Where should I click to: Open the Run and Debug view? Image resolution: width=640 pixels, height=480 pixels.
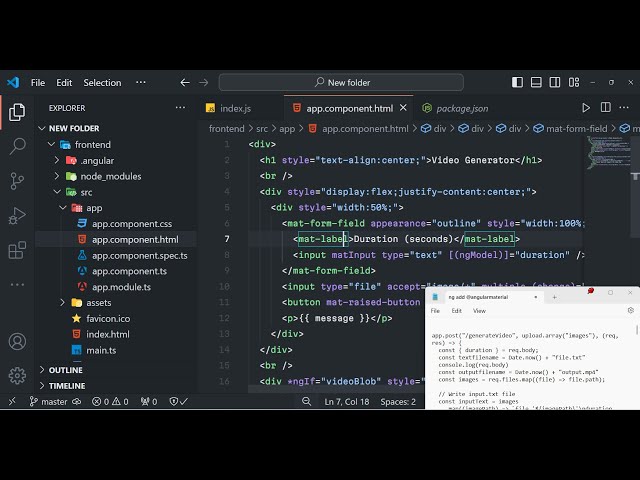17,215
